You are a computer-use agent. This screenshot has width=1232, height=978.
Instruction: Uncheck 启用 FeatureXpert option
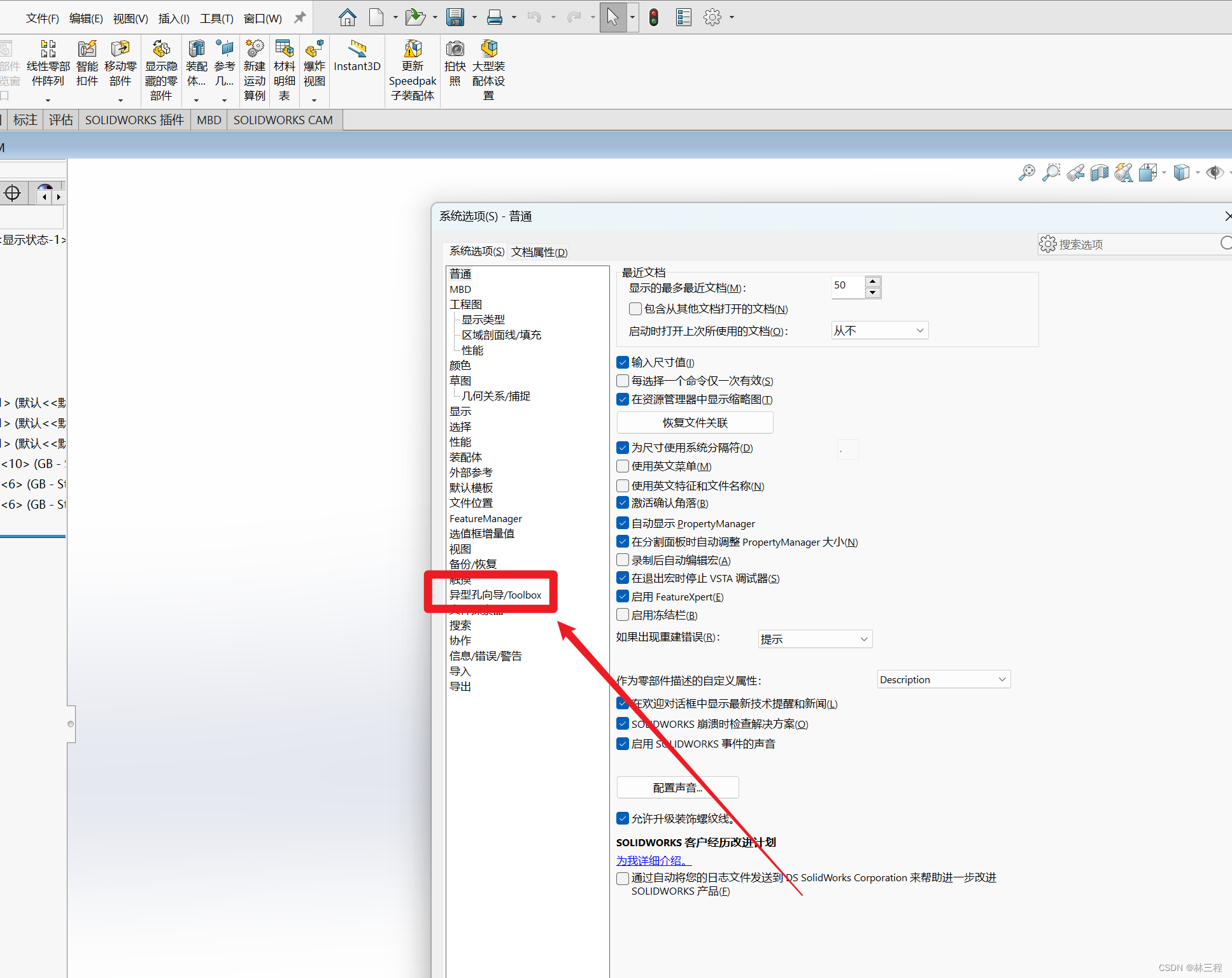(623, 597)
